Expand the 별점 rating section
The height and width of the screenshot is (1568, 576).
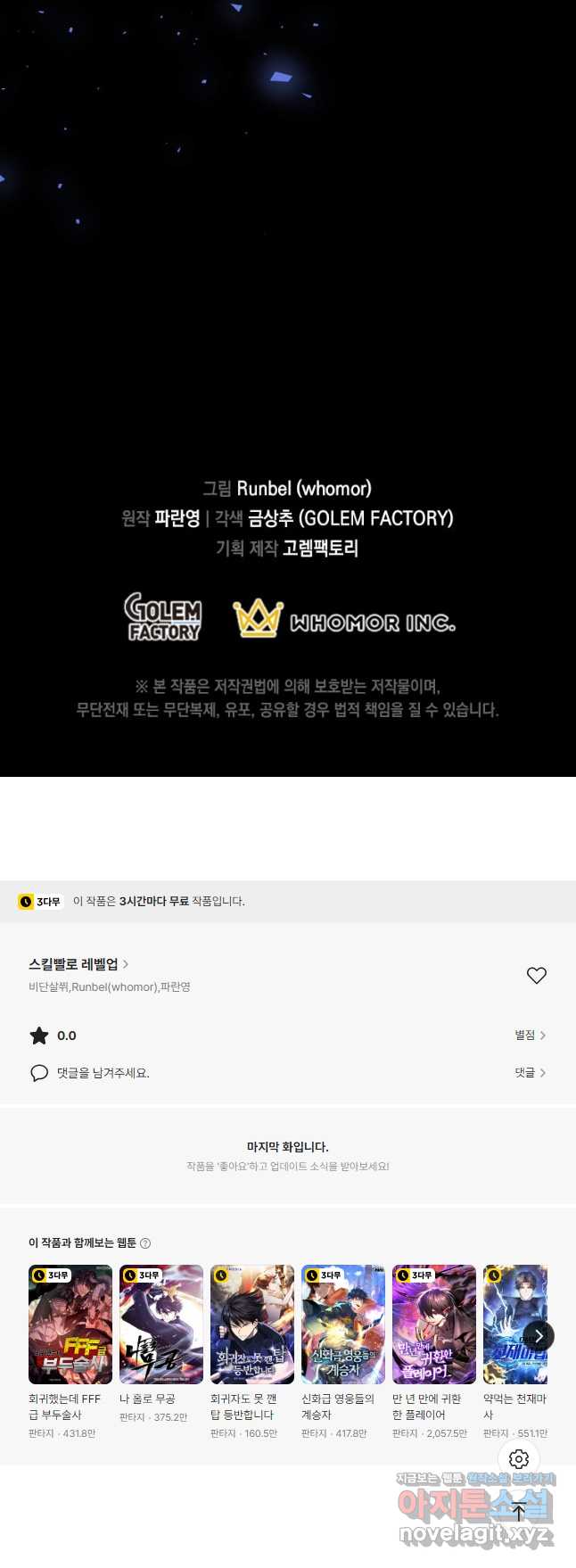[530, 1036]
